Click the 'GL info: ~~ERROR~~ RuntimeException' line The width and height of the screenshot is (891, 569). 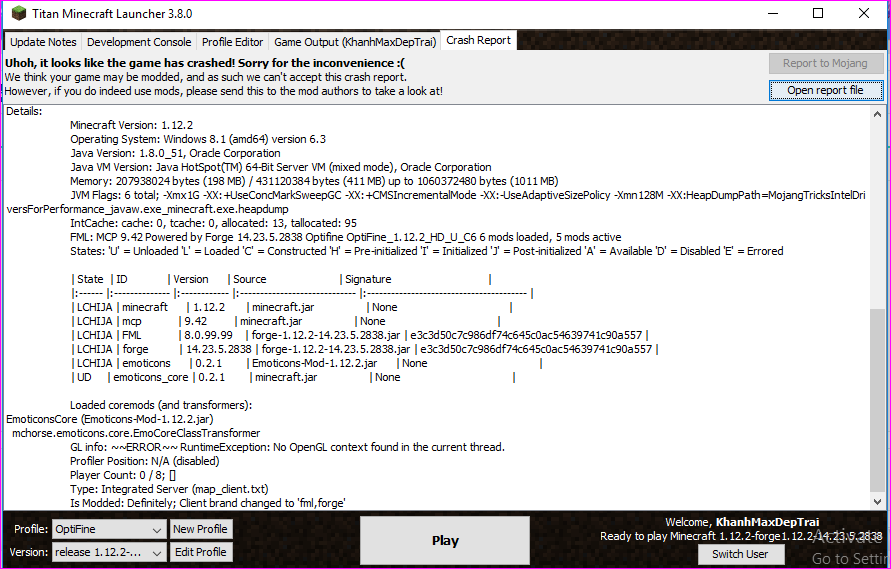pos(288,447)
